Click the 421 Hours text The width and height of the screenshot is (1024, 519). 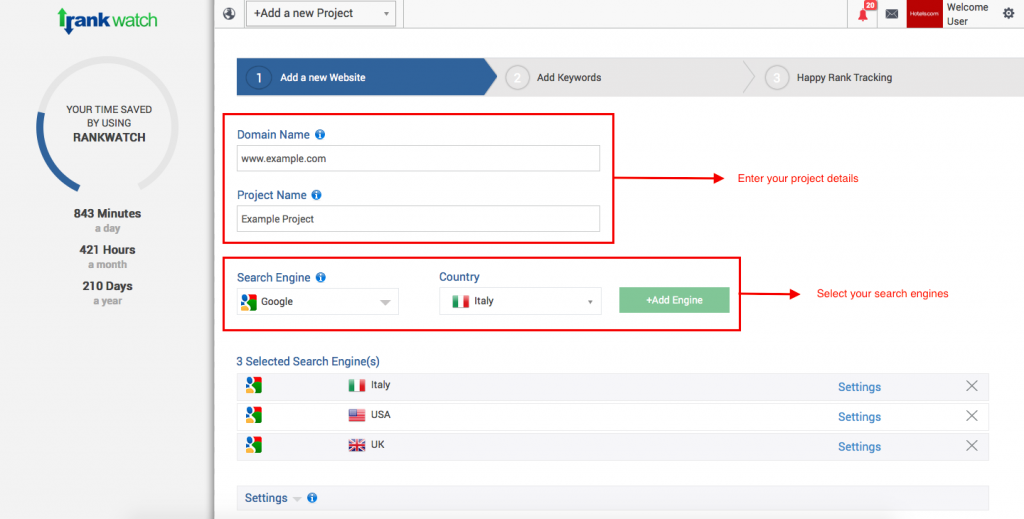click(x=107, y=250)
